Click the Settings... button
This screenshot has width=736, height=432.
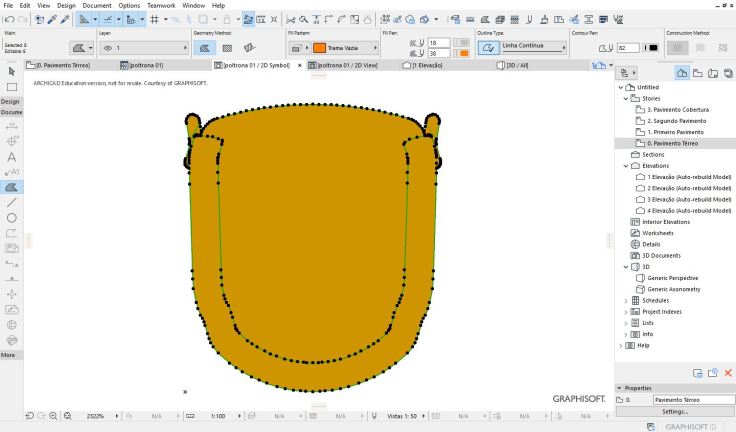[x=675, y=412]
